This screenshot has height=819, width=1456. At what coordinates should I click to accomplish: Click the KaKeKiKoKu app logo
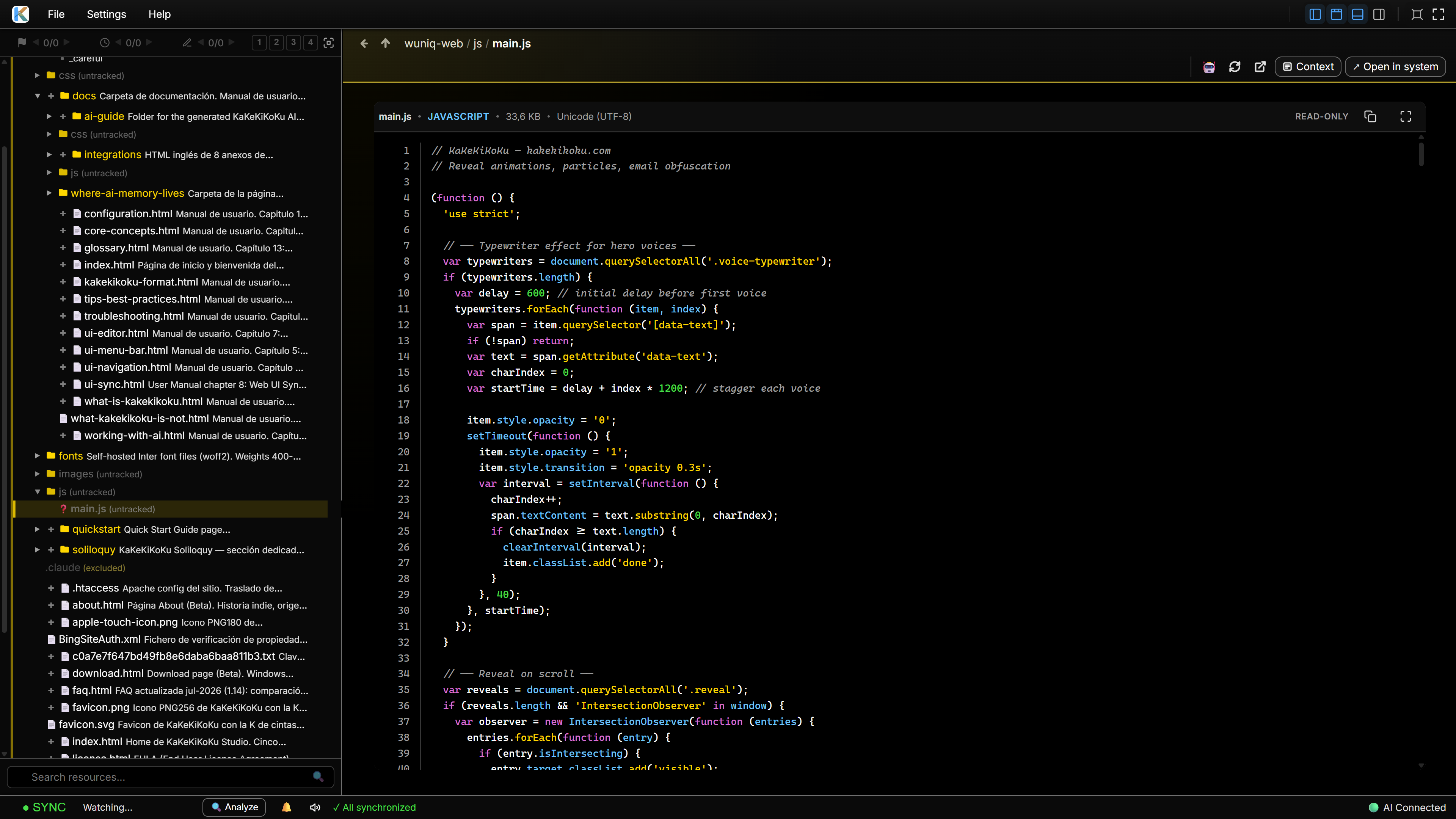21,14
